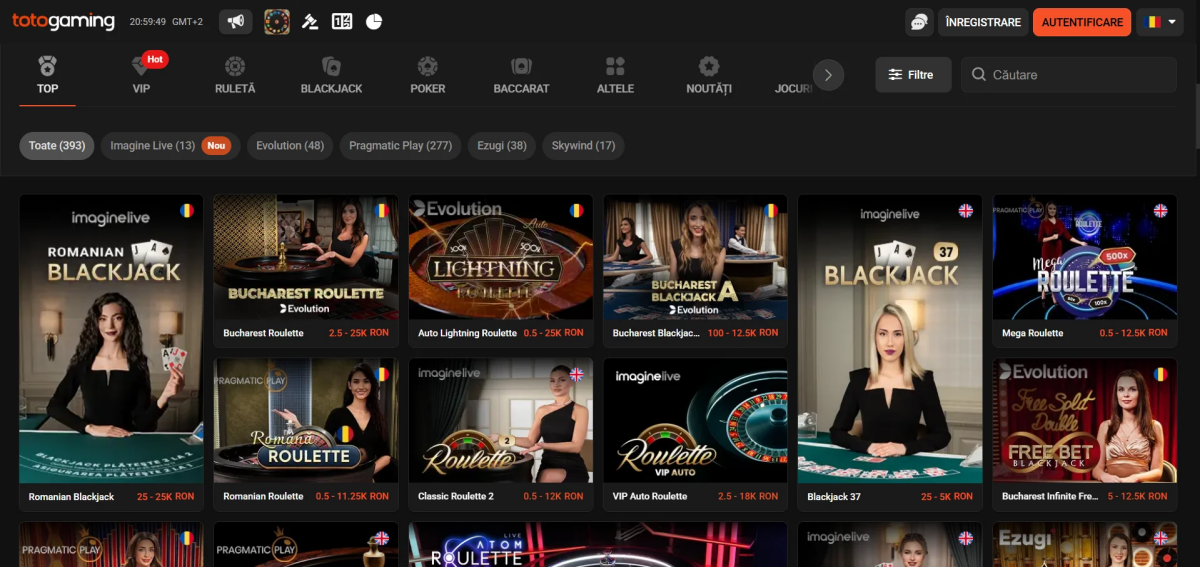The height and width of the screenshot is (567, 1200).
Task: Click the 'Bucharest Roulette' title under thumbnail
Action: click(263, 333)
